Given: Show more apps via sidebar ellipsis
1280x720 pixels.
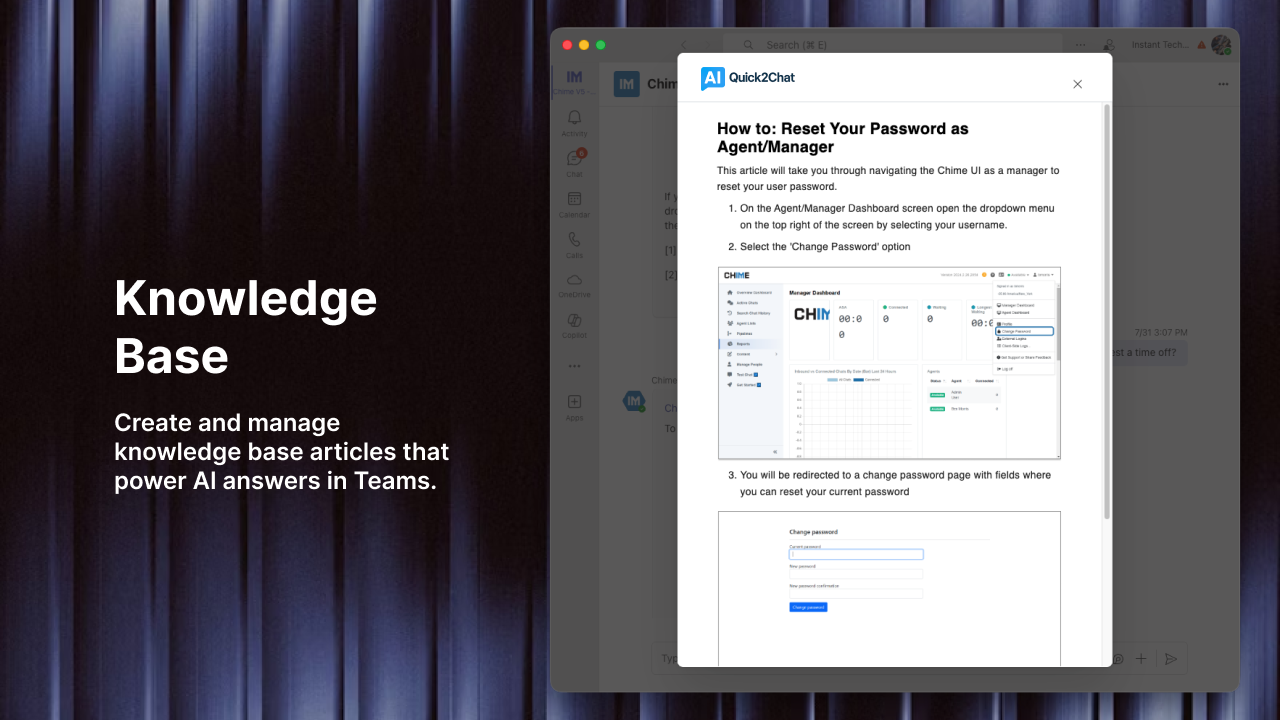Looking at the screenshot, I should pyautogui.click(x=574, y=366).
